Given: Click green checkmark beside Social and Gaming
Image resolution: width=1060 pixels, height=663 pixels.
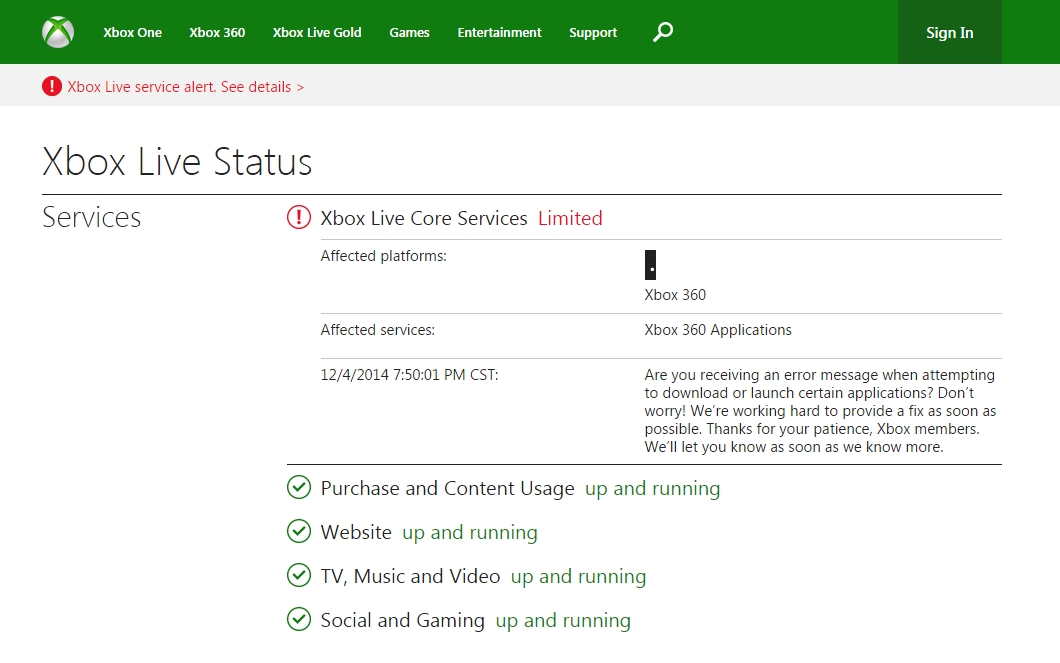Looking at the screenshot, I should (299, 619).
